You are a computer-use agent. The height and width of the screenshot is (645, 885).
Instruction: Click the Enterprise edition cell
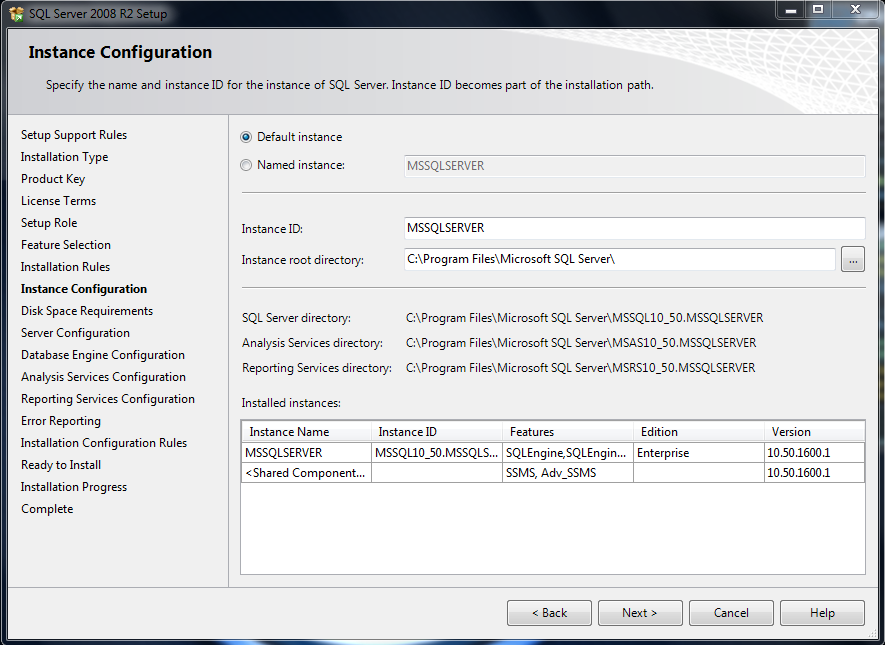point(699,453)
